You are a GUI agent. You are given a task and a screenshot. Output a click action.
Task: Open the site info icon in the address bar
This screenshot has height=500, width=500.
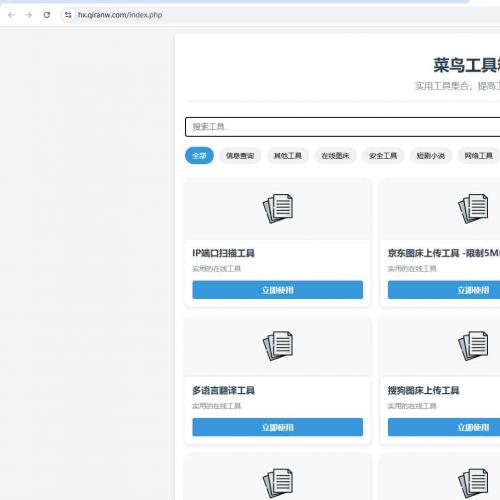click(x=68, y=15)
